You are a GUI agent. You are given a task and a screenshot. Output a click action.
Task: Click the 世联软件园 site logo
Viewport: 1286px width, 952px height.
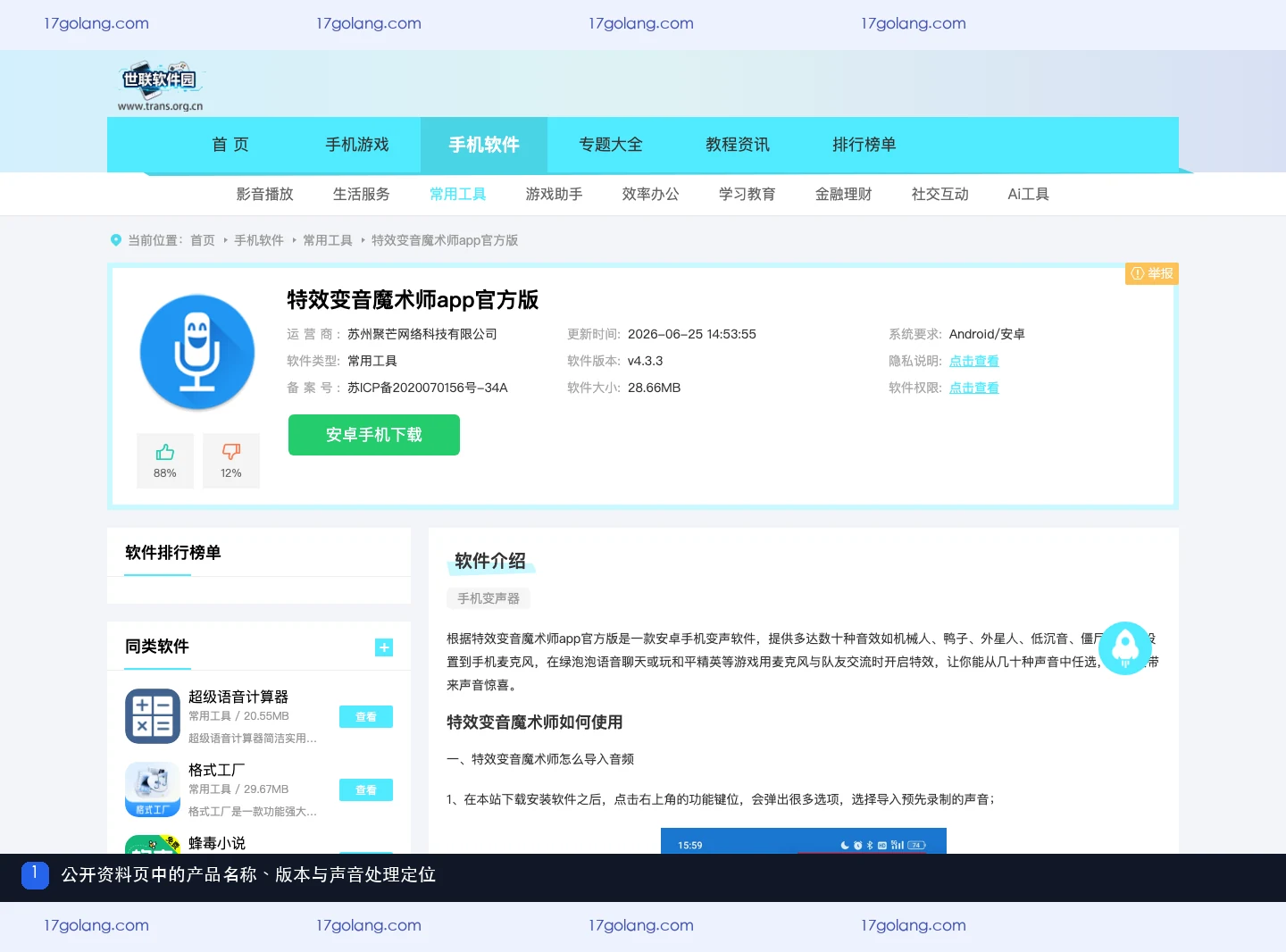click(x=161, y=87)
